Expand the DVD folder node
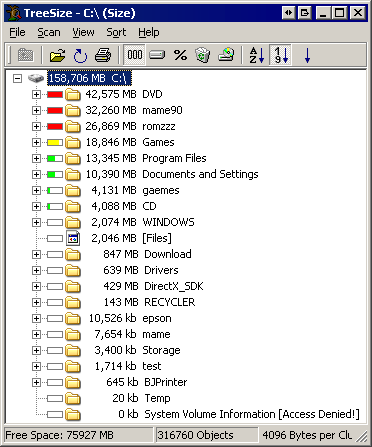 [36, 95]
